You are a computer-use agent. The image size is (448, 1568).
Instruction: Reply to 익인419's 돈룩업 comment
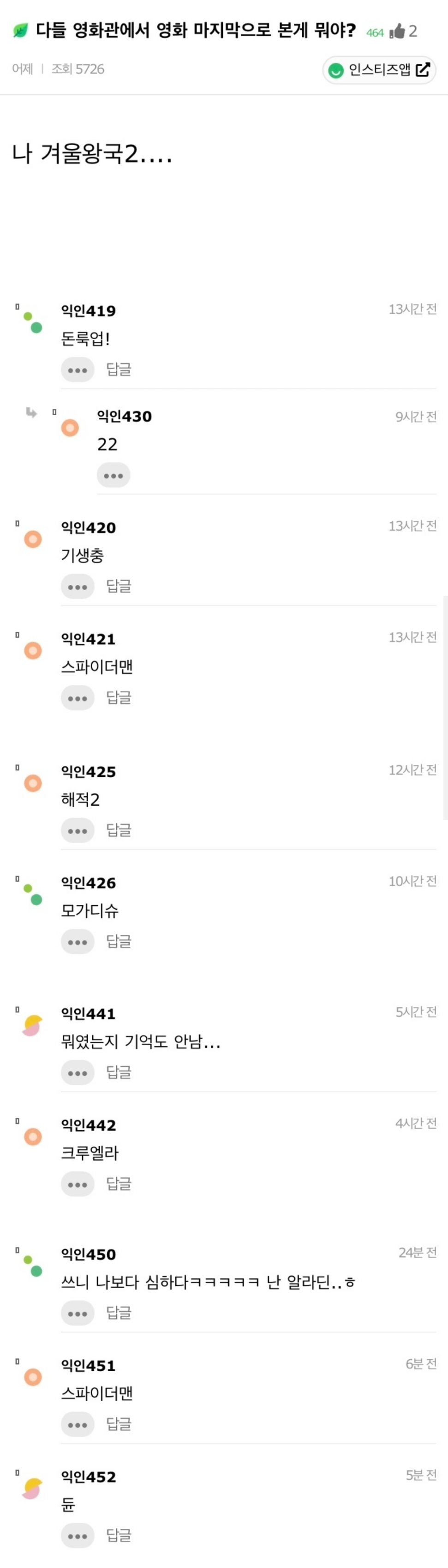pos(119,369)
